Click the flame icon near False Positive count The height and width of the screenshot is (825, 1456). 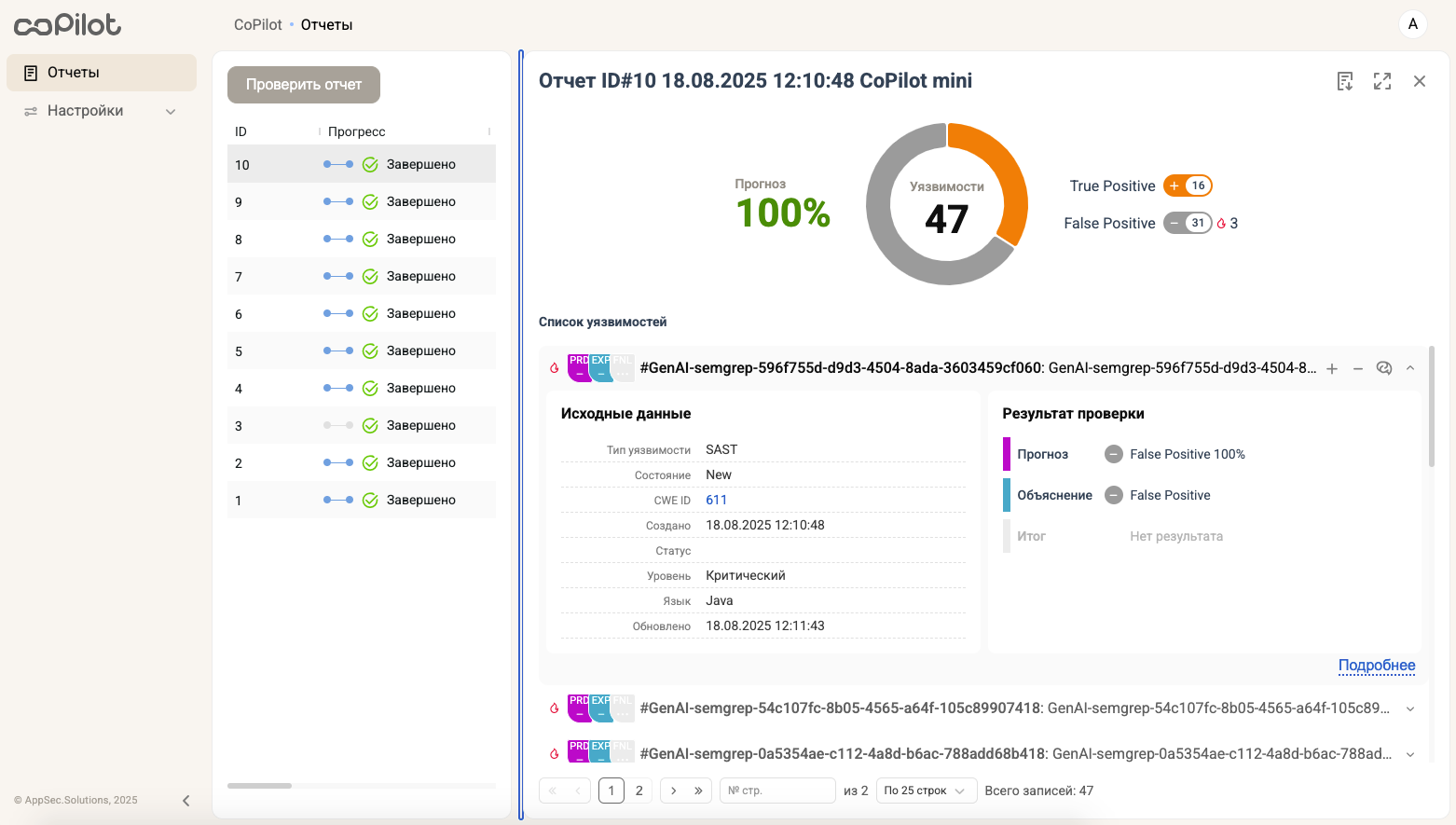pyautogui.click(x=1222, y=224)
